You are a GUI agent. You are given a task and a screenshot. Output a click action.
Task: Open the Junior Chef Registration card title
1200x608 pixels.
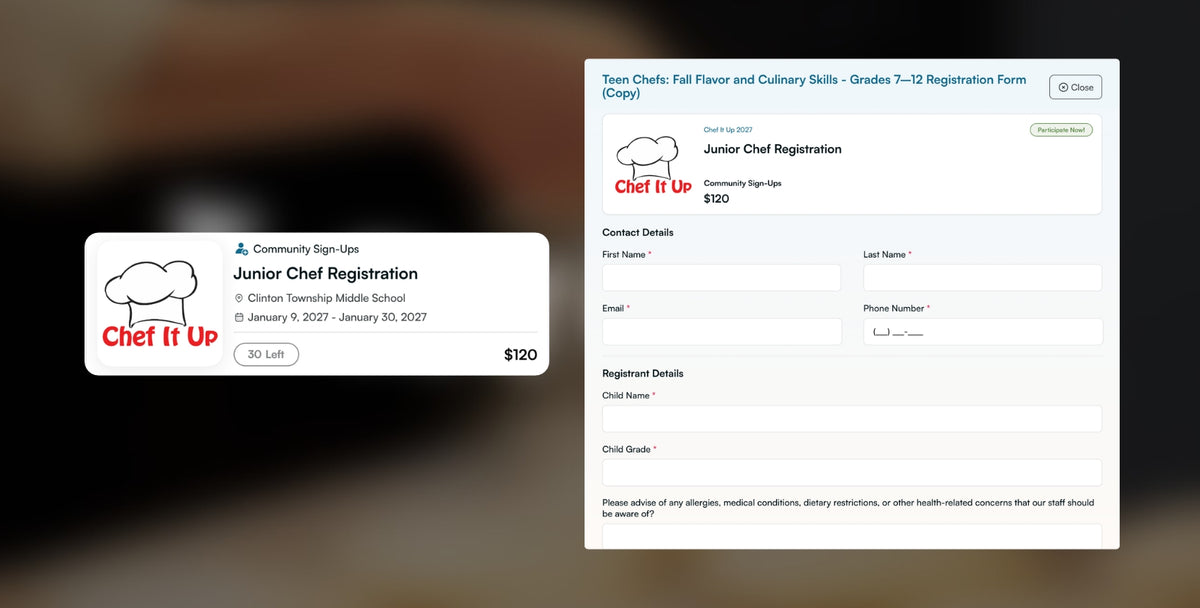[x=326, y=274]
